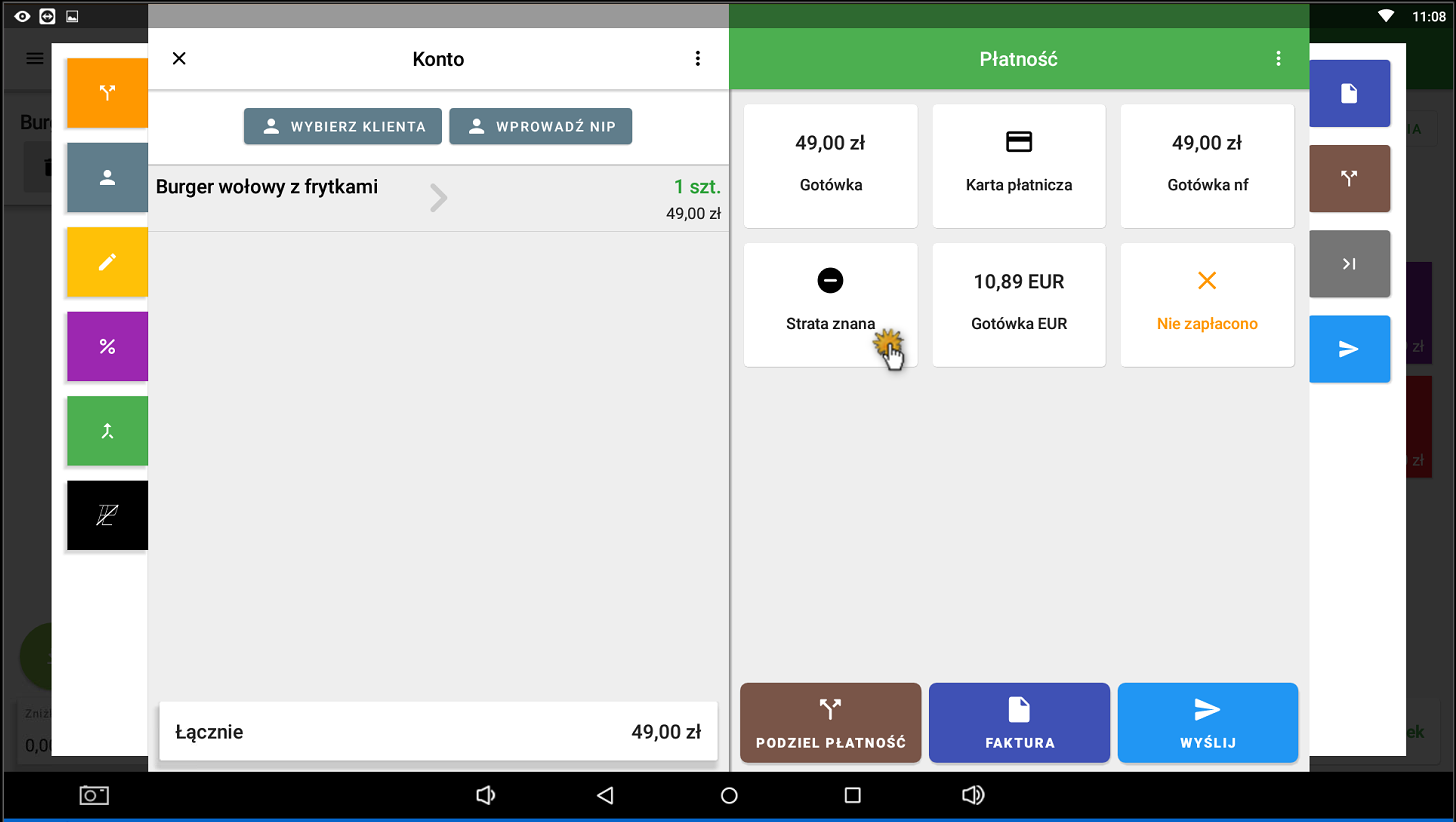
Task: Expand Burger wołowy z frytkami item chevron
Action: tap(438, 198)
